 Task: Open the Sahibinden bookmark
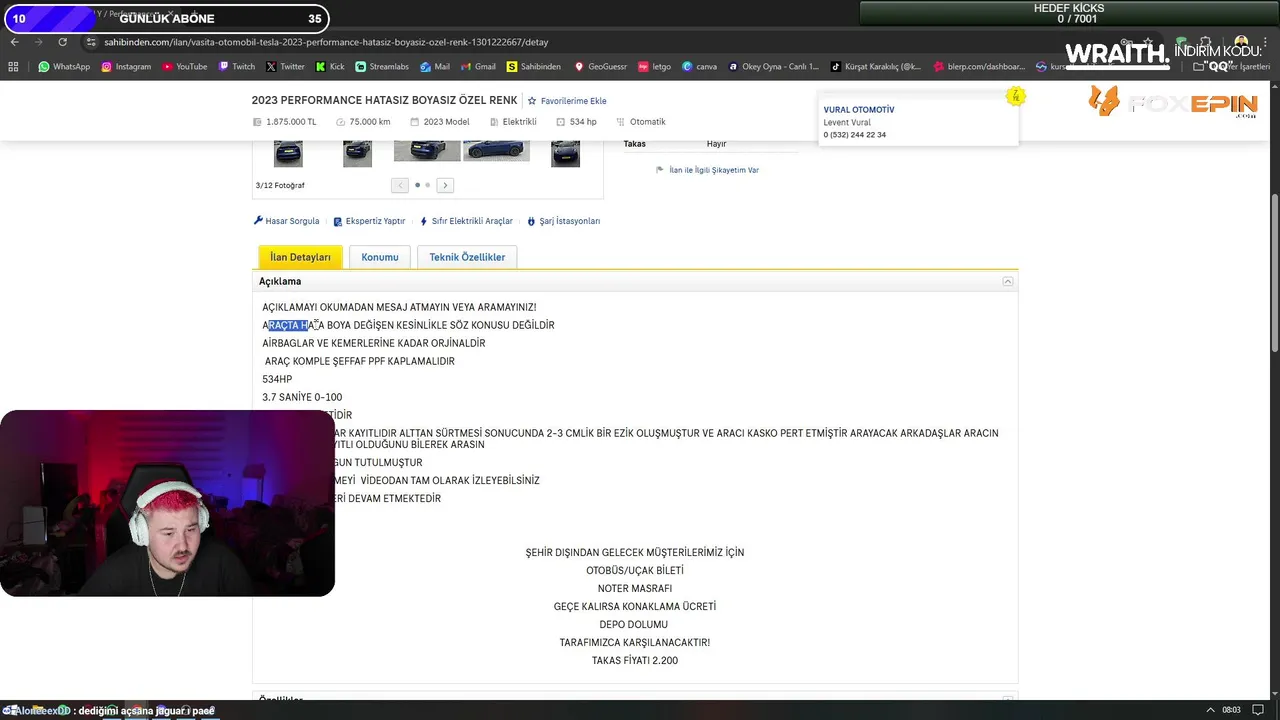point(534,67)
